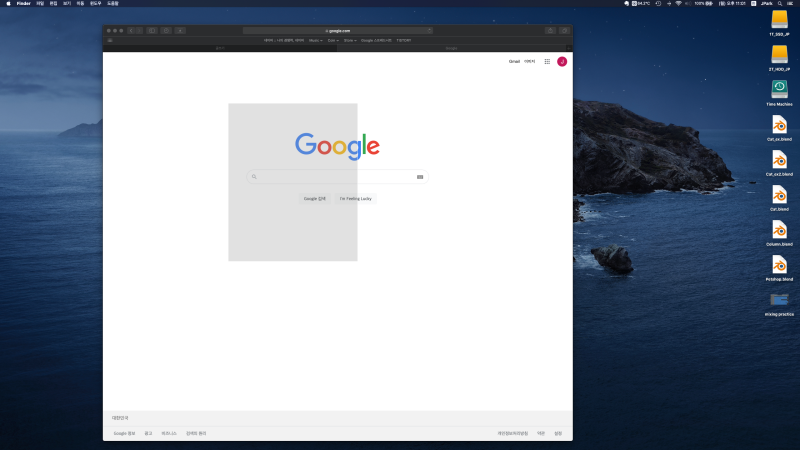Open the Google account avatar J
Viewport: 800px width, 450px height.
[562, 62]
